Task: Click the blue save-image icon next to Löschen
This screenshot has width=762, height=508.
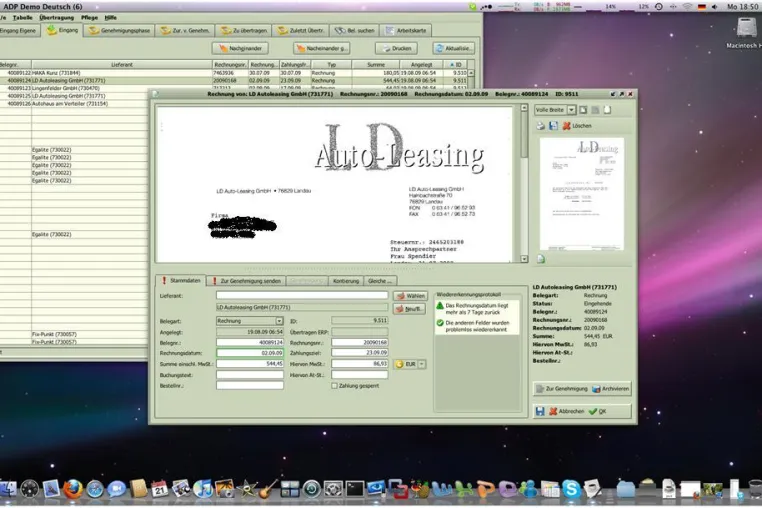Action: tap(553, 126)
